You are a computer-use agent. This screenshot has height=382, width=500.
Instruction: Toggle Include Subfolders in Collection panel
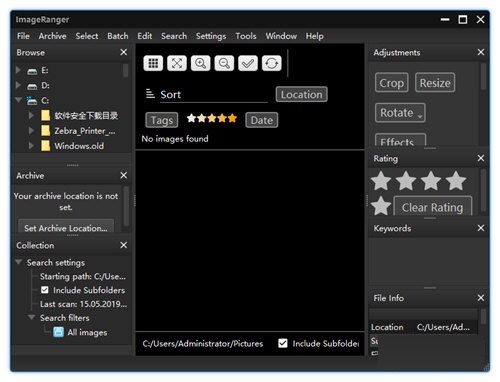click(45, 290)
